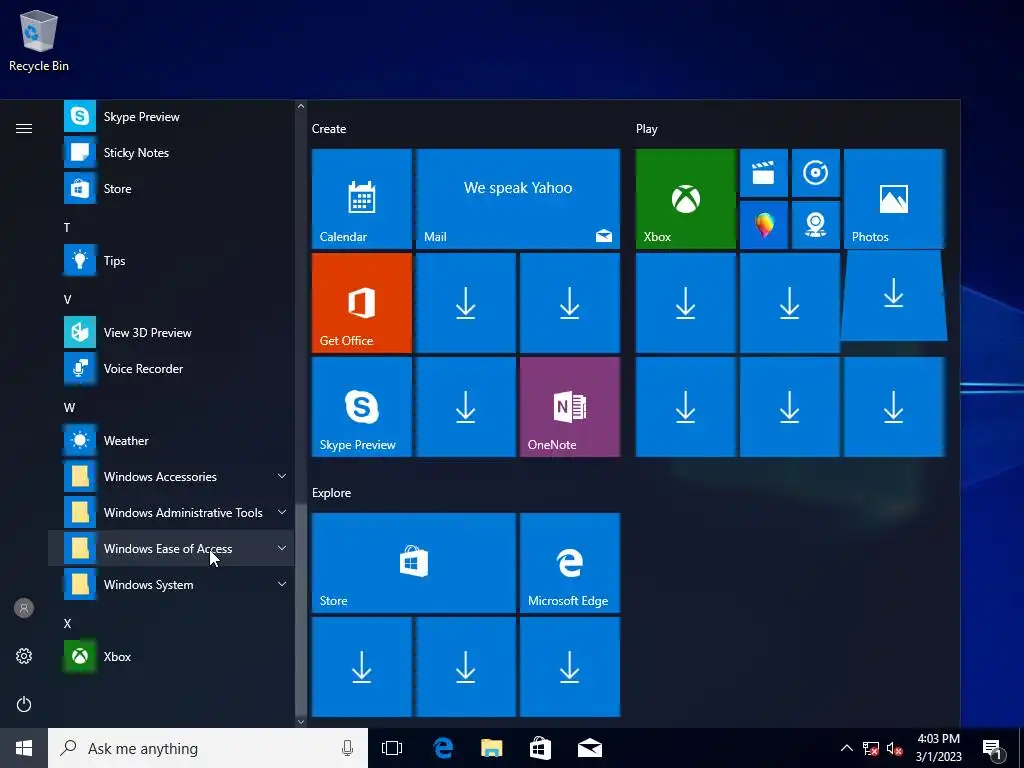Open the Mail live tile

point(518,199)
